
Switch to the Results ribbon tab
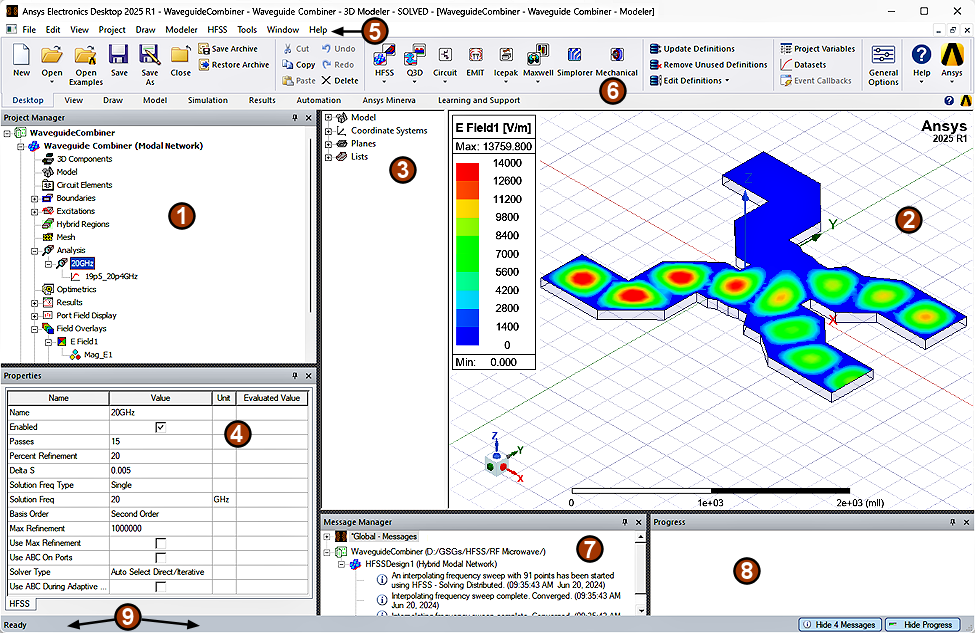pyautogui.click(x=262, y=100)
